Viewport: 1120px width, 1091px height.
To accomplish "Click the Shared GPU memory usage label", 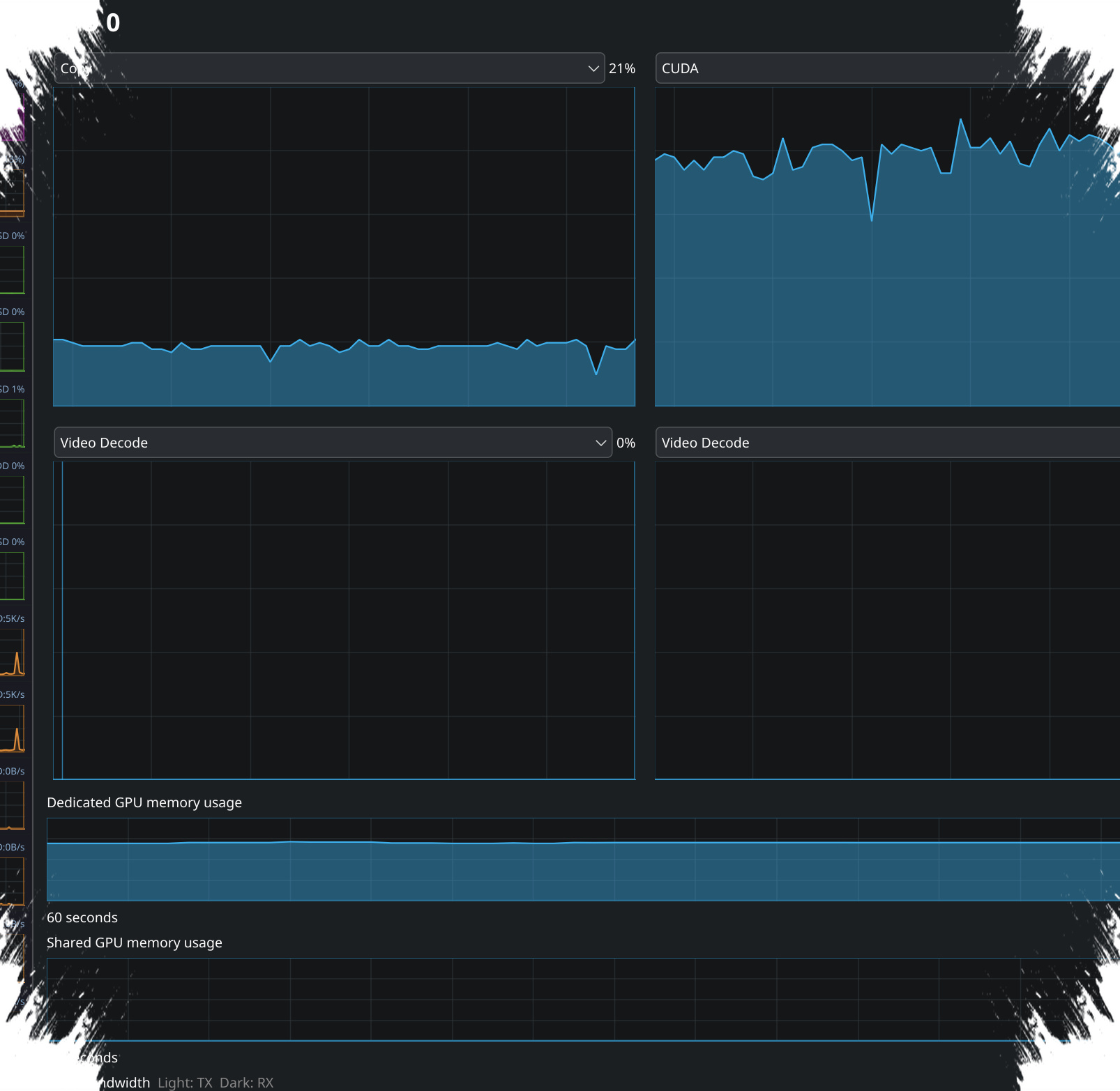I will tap(135, 943).
